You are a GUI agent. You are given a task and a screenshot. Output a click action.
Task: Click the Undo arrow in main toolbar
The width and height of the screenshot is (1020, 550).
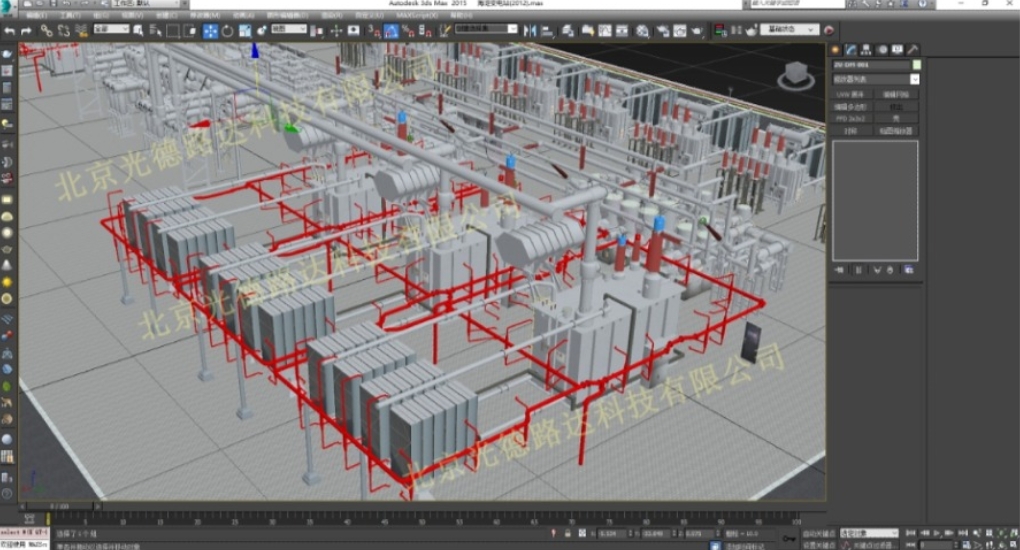10,31
